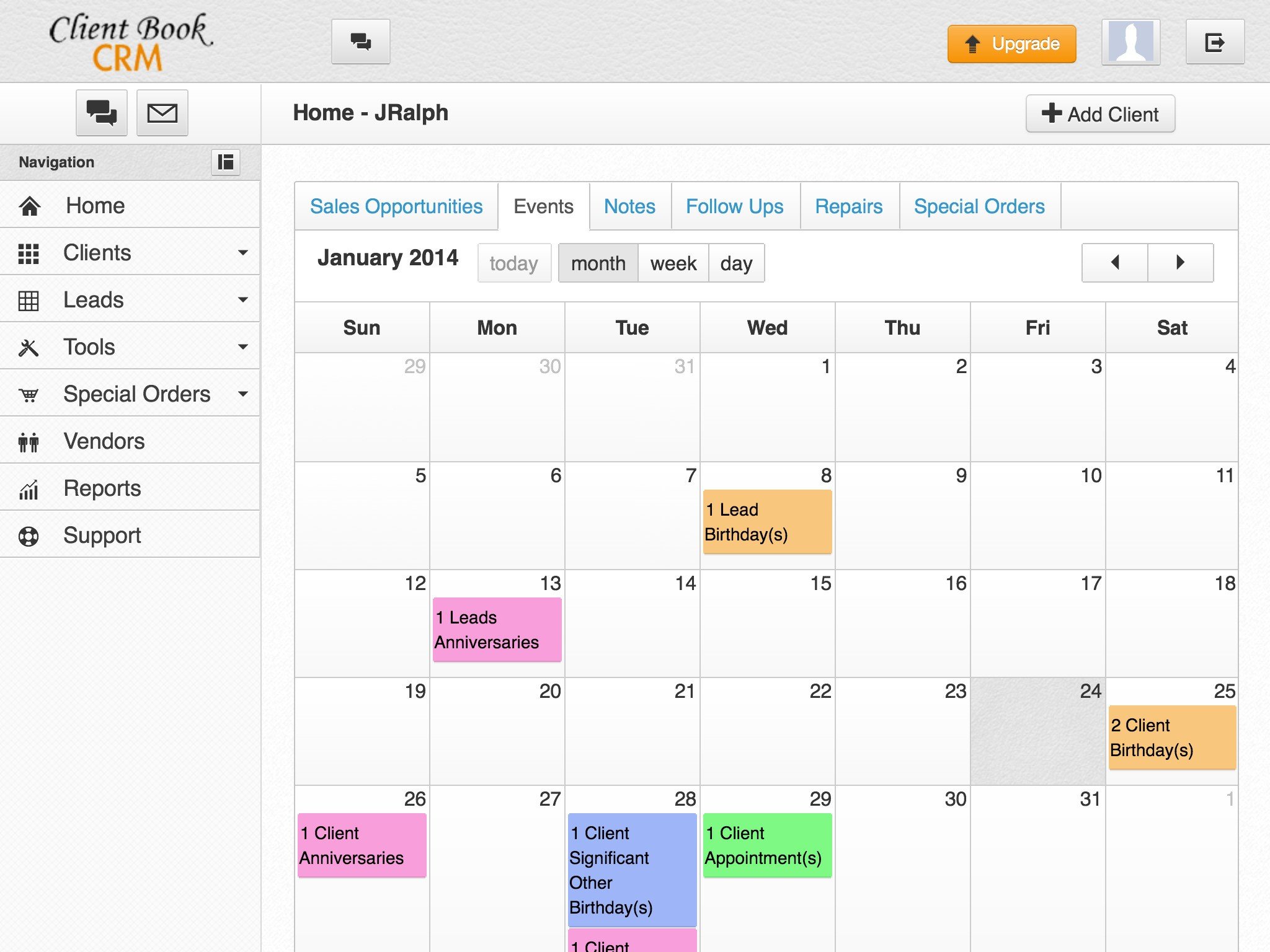Click the Vendors people icon

tap(29, 442)
